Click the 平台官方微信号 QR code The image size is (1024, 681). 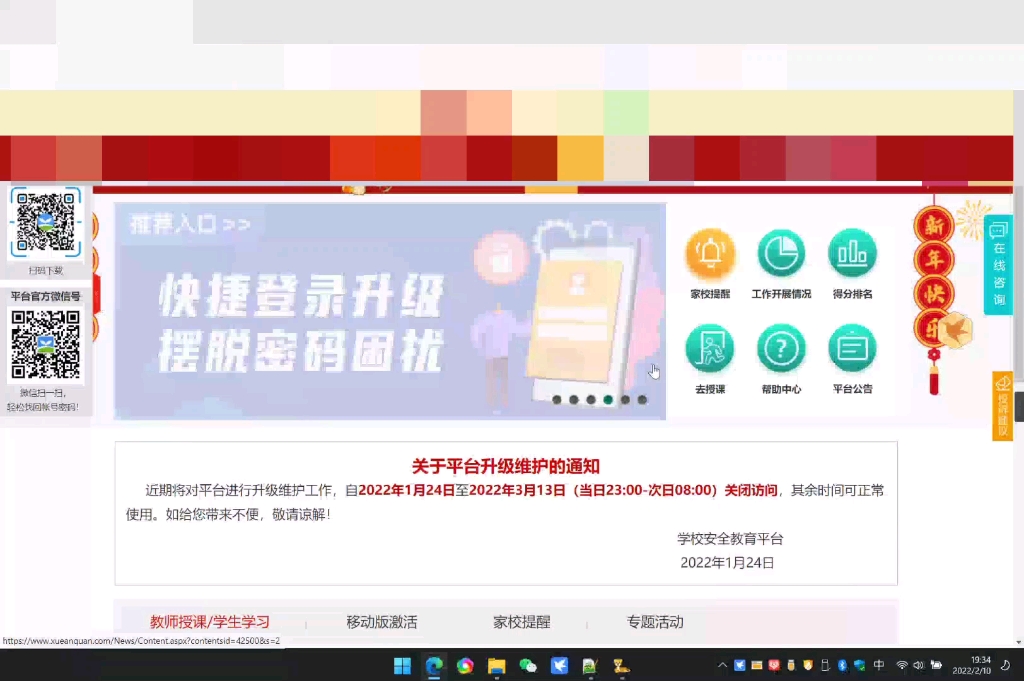coord(46,344)
